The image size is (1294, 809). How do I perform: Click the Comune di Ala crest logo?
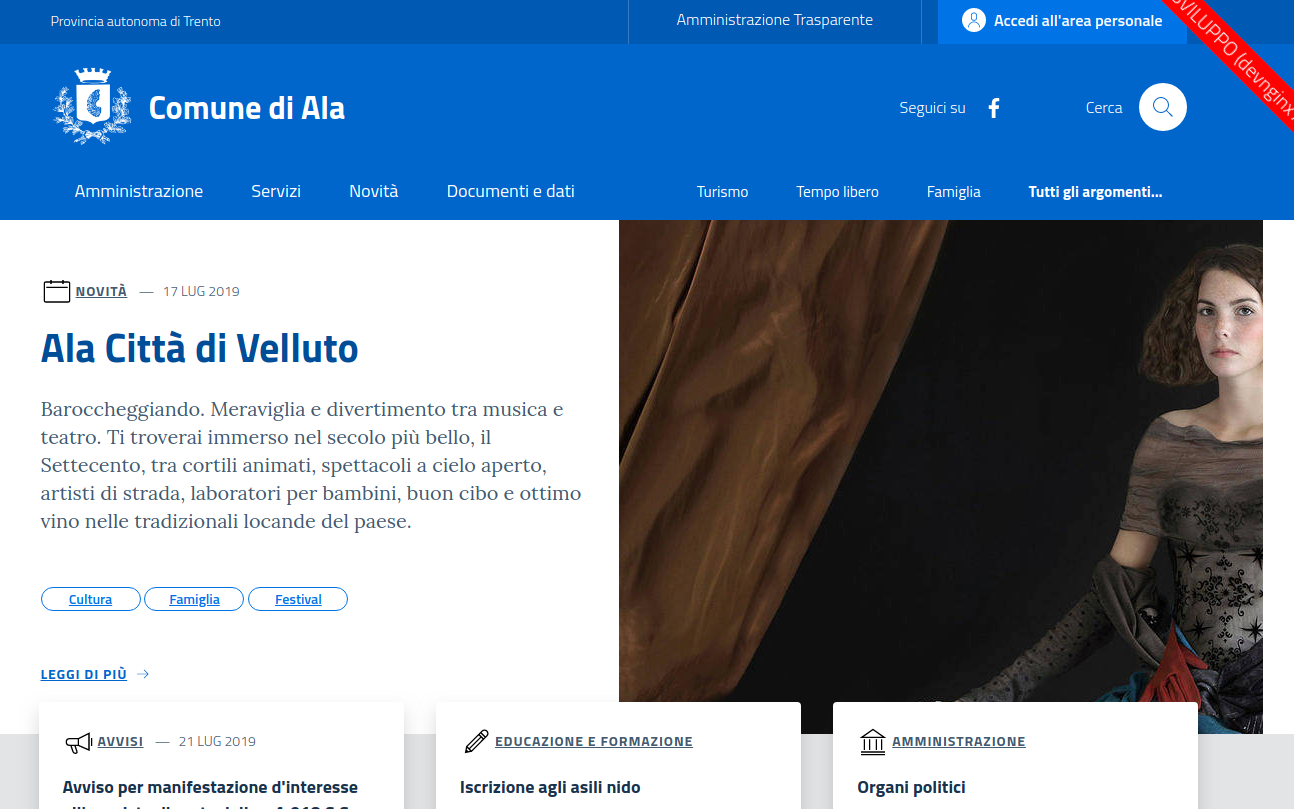tap(92, 106)
